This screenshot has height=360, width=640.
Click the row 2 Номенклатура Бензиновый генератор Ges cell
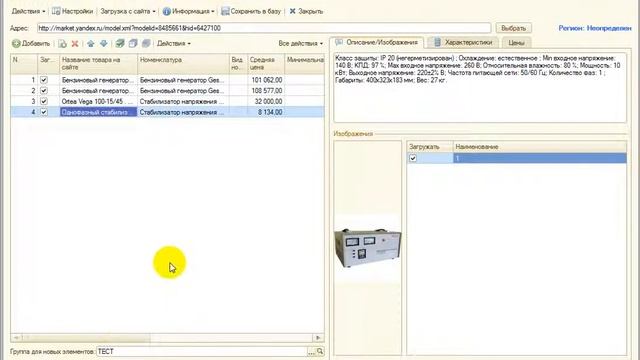click(x=183, y=91)
